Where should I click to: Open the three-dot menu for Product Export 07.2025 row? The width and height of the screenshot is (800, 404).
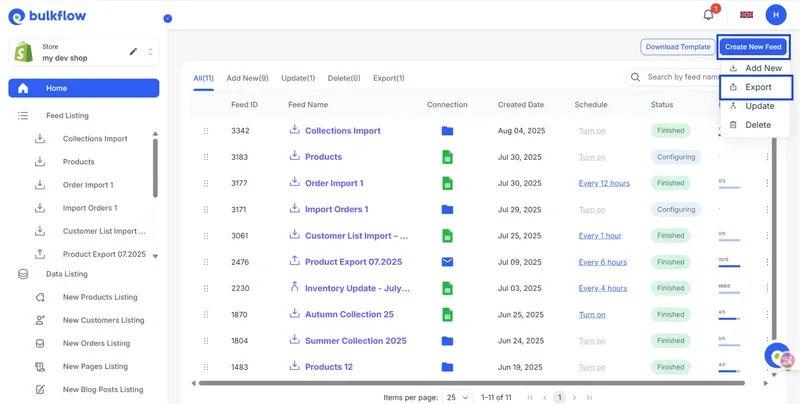pyautogui.click(x=767, y=262)
